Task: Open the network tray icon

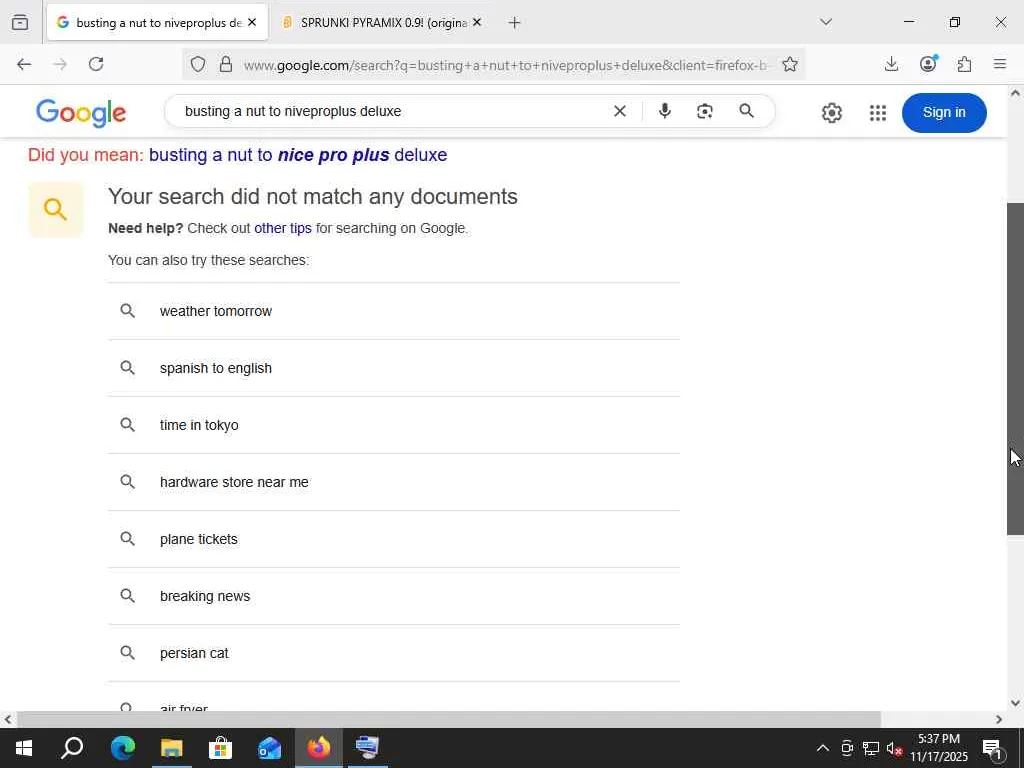Action: pos(871,748)
